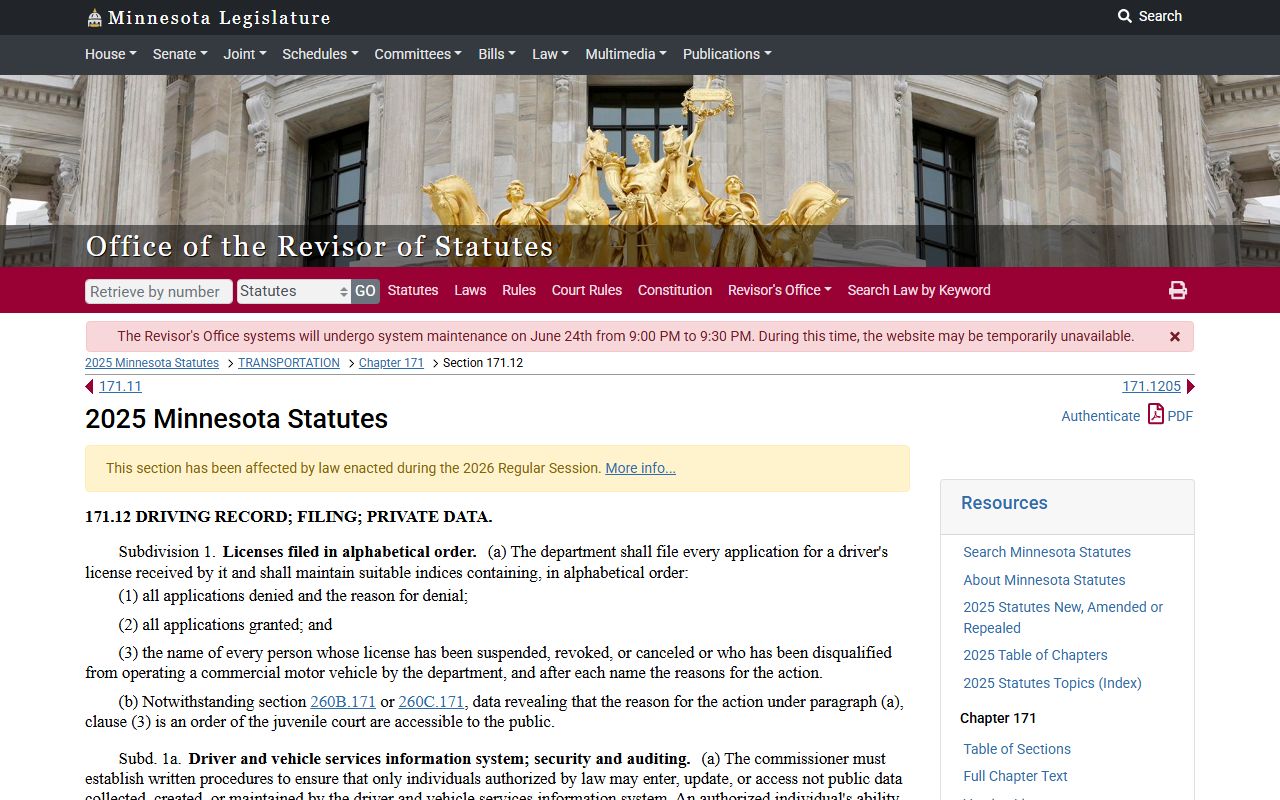Click the Minnesota Legislature header text
Viewport: 1280px width, 800px height.
(219, 18)
